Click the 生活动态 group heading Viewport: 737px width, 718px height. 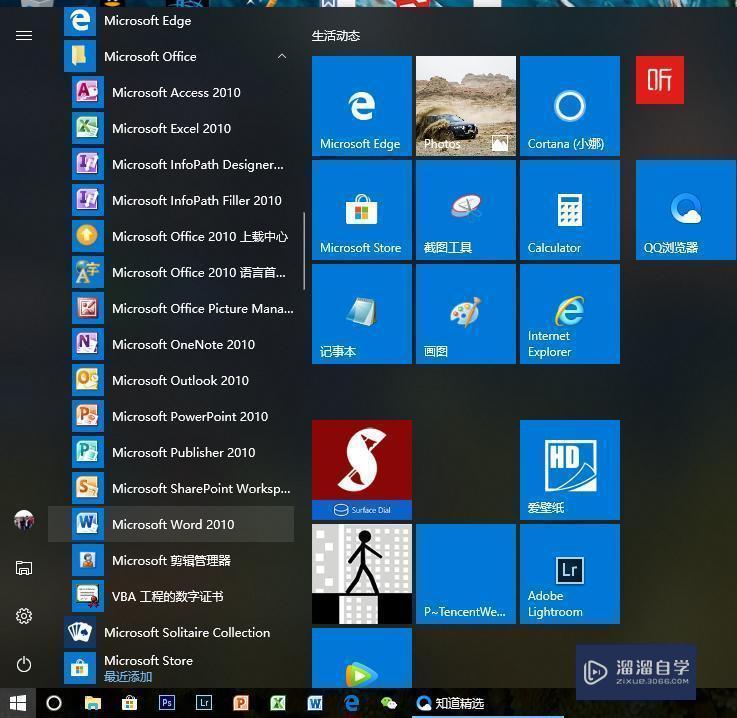point(336,36)
